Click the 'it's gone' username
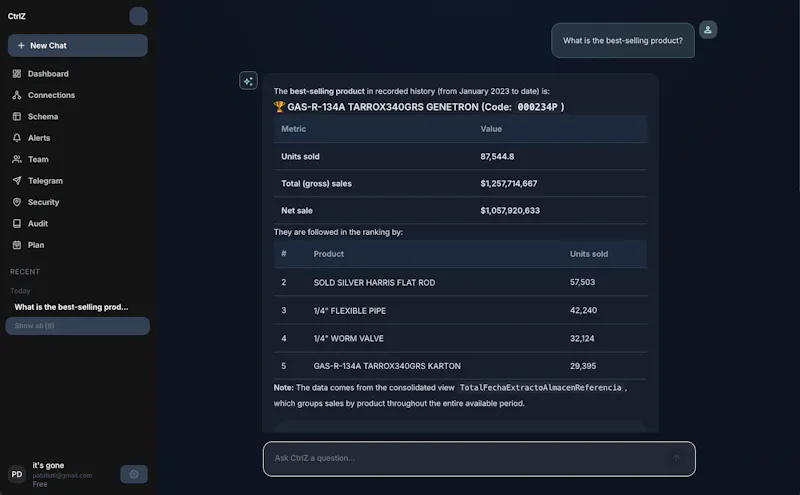Image resolution: width=800 pixels, height=495 pixels. 48,465
